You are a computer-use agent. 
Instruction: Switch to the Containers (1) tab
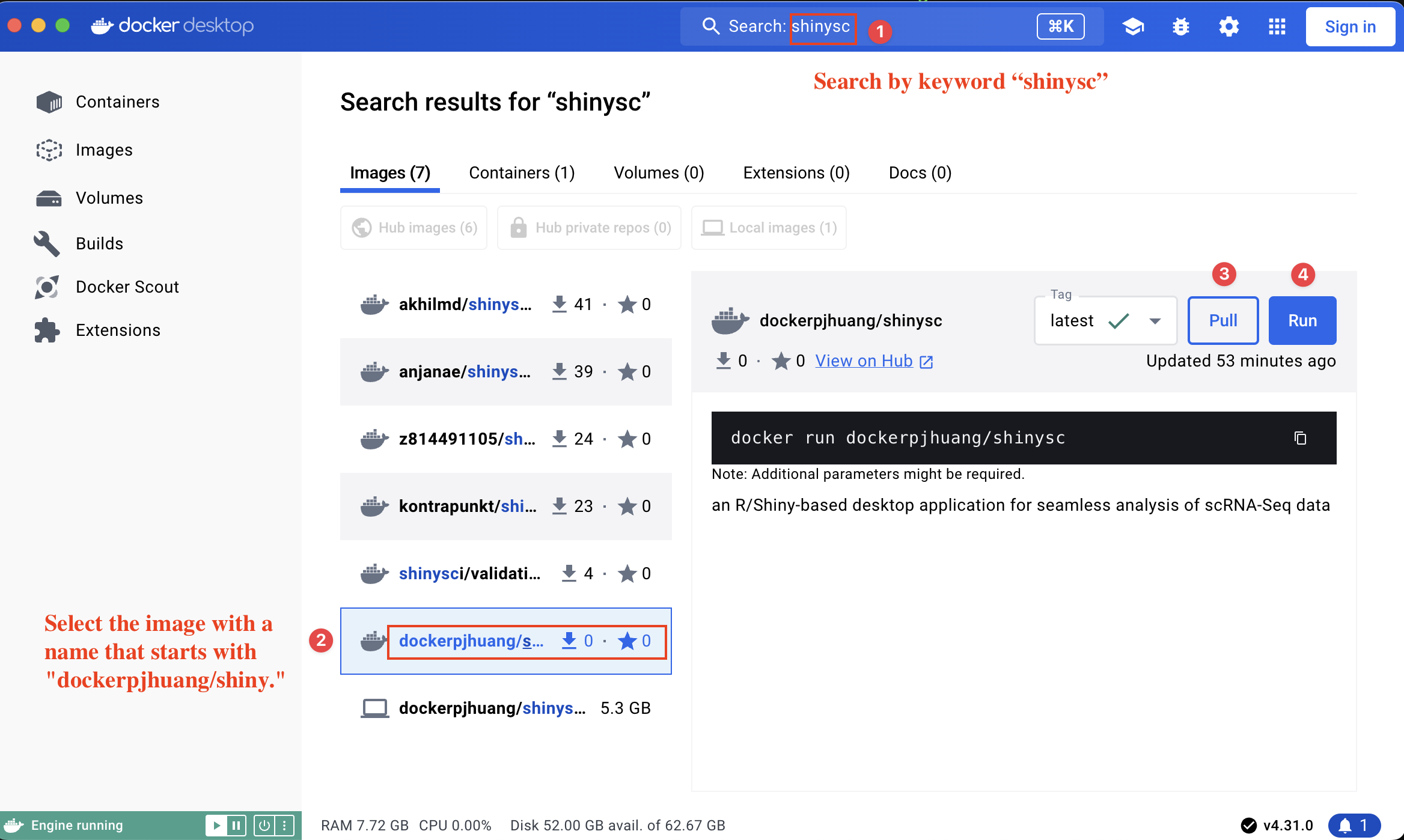click(x=522, y=173)
